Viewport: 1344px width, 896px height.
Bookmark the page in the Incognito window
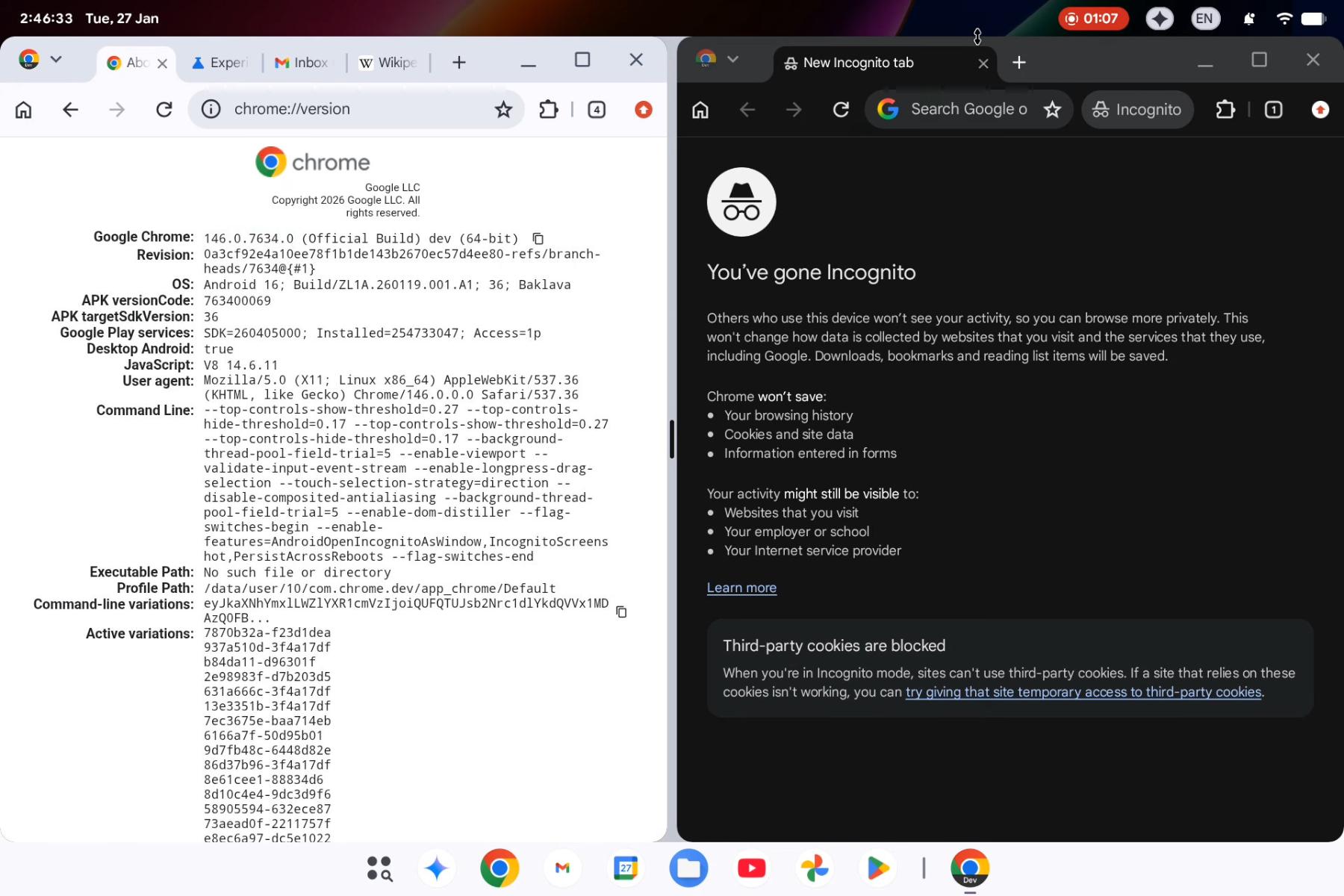1053,110
